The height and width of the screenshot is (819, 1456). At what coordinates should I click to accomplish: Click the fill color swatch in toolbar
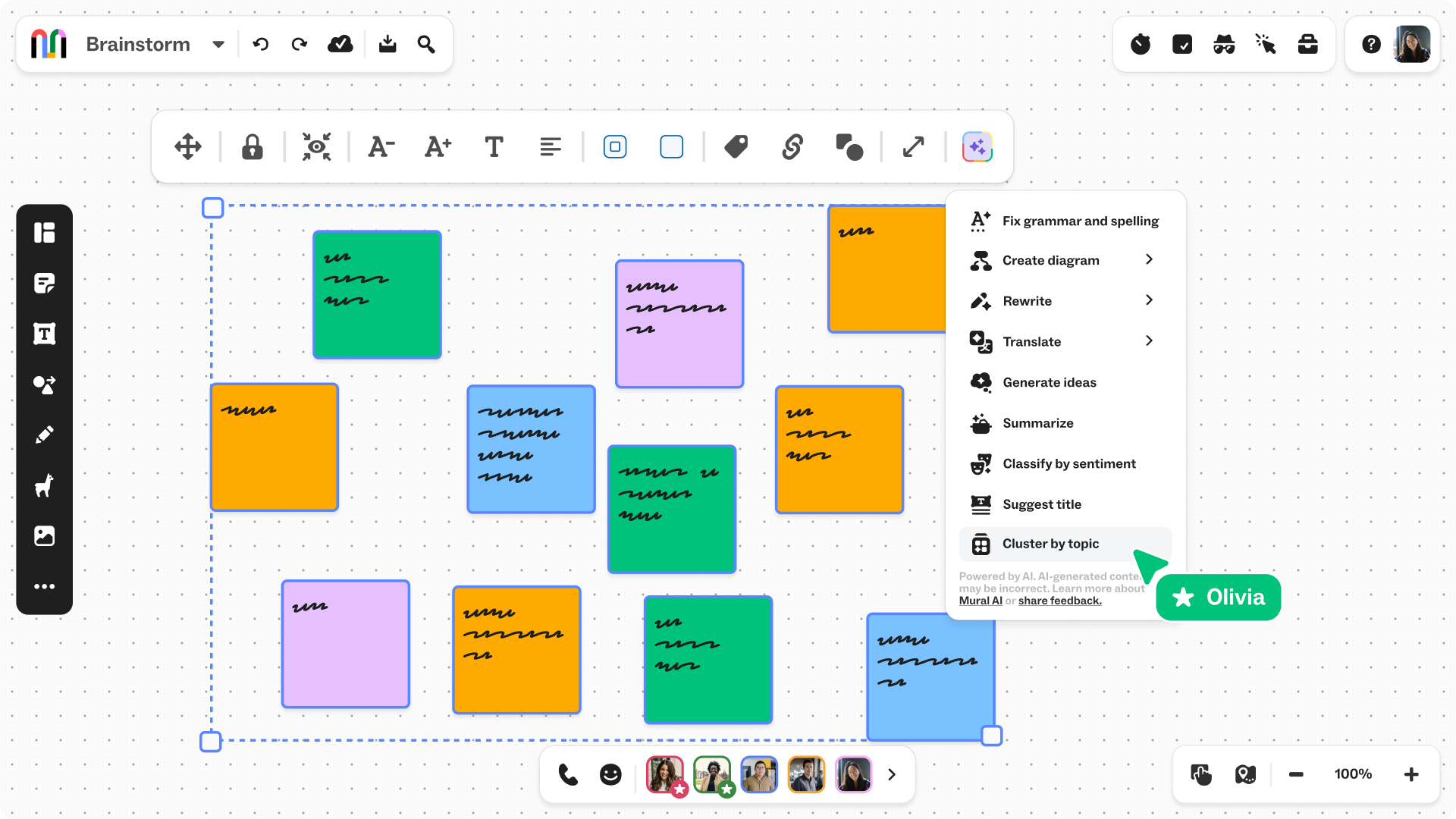pos(671,147)
